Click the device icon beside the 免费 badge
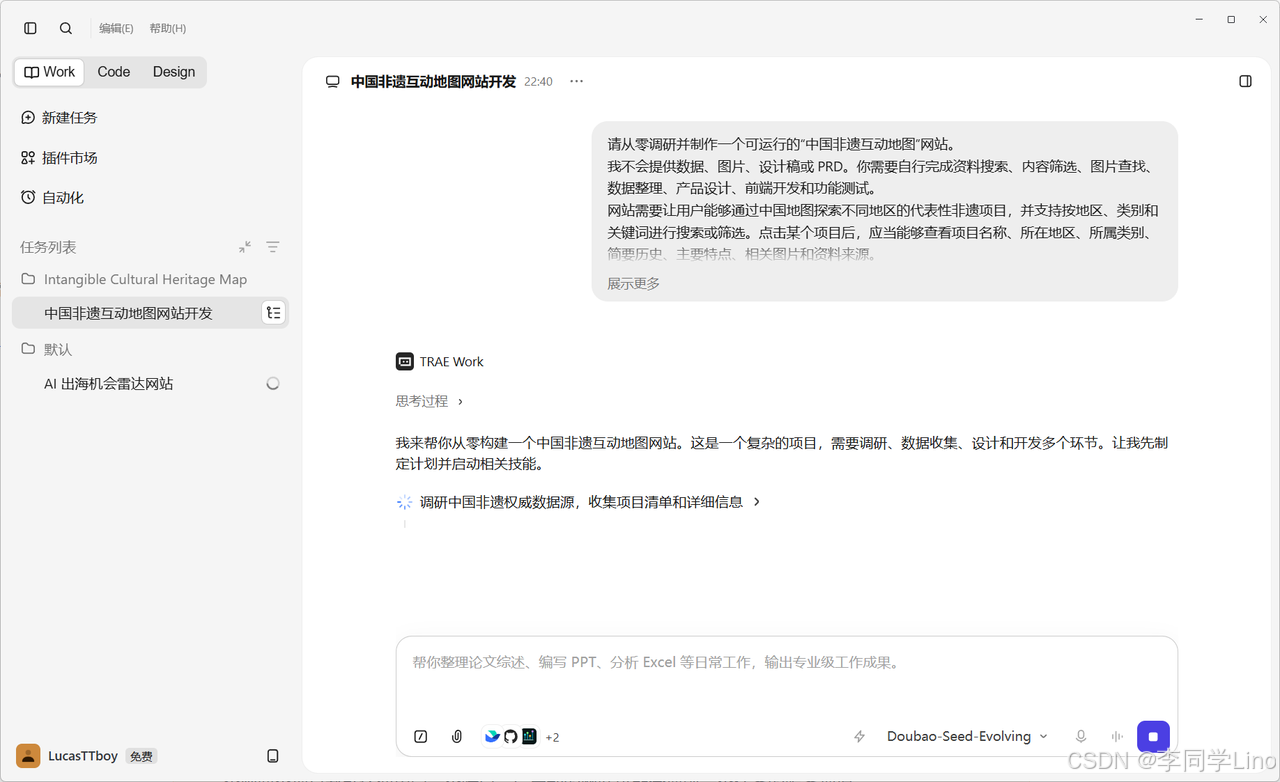Image resolution: width=1280 pixels, height=782 pixels. click(273, 757)
